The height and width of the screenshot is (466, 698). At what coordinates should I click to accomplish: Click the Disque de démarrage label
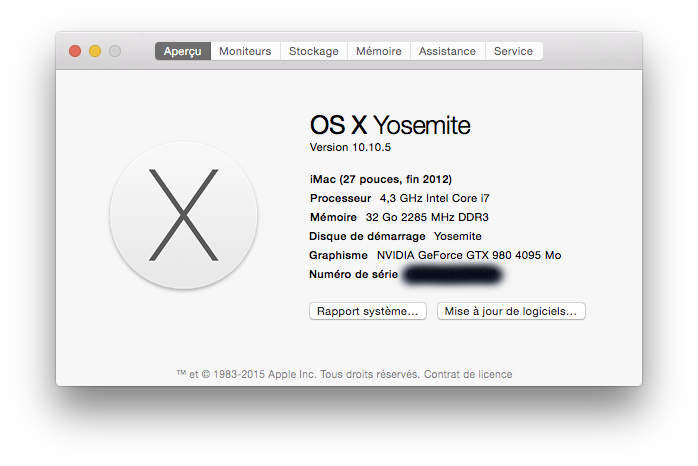tap(367, 236)
